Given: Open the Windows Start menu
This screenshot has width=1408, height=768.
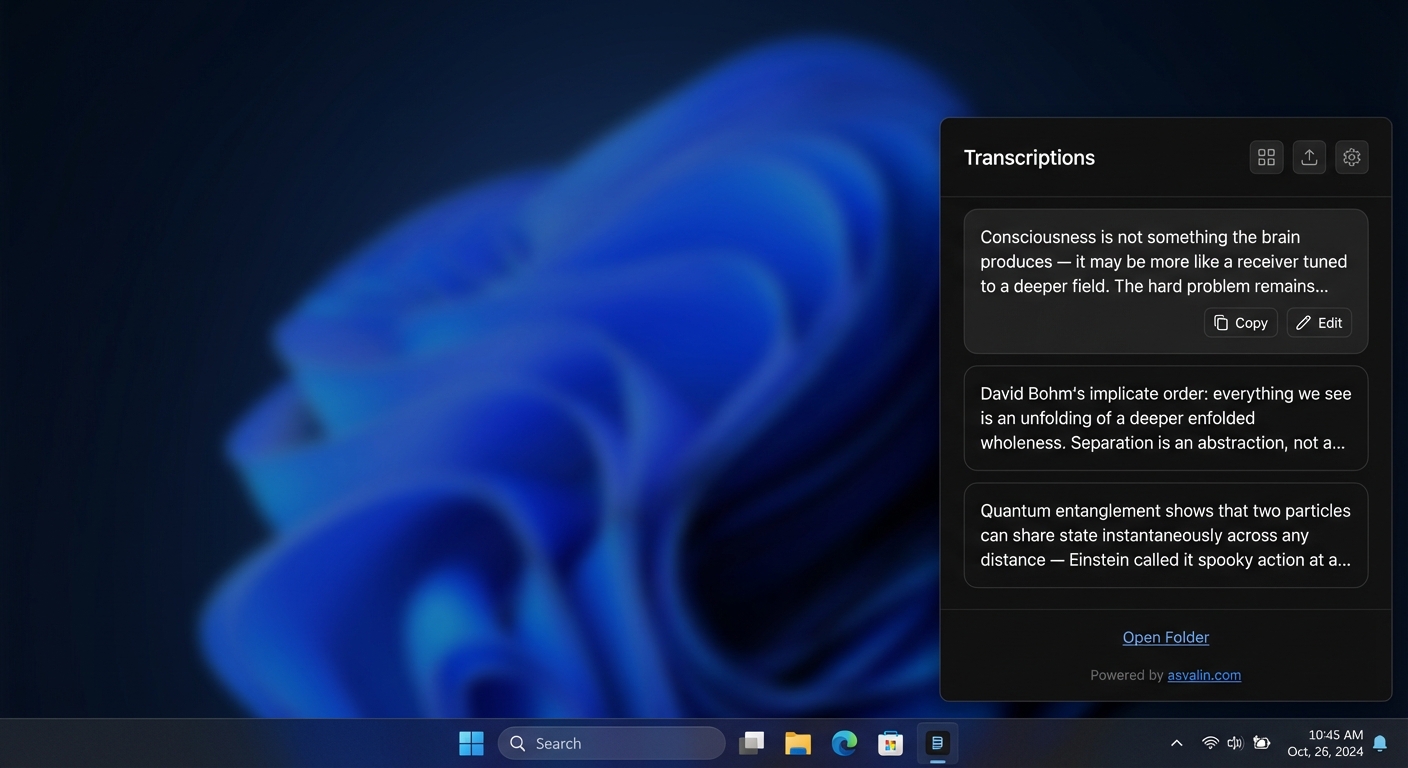Looking at the screenshot, I should click(471, 743).
